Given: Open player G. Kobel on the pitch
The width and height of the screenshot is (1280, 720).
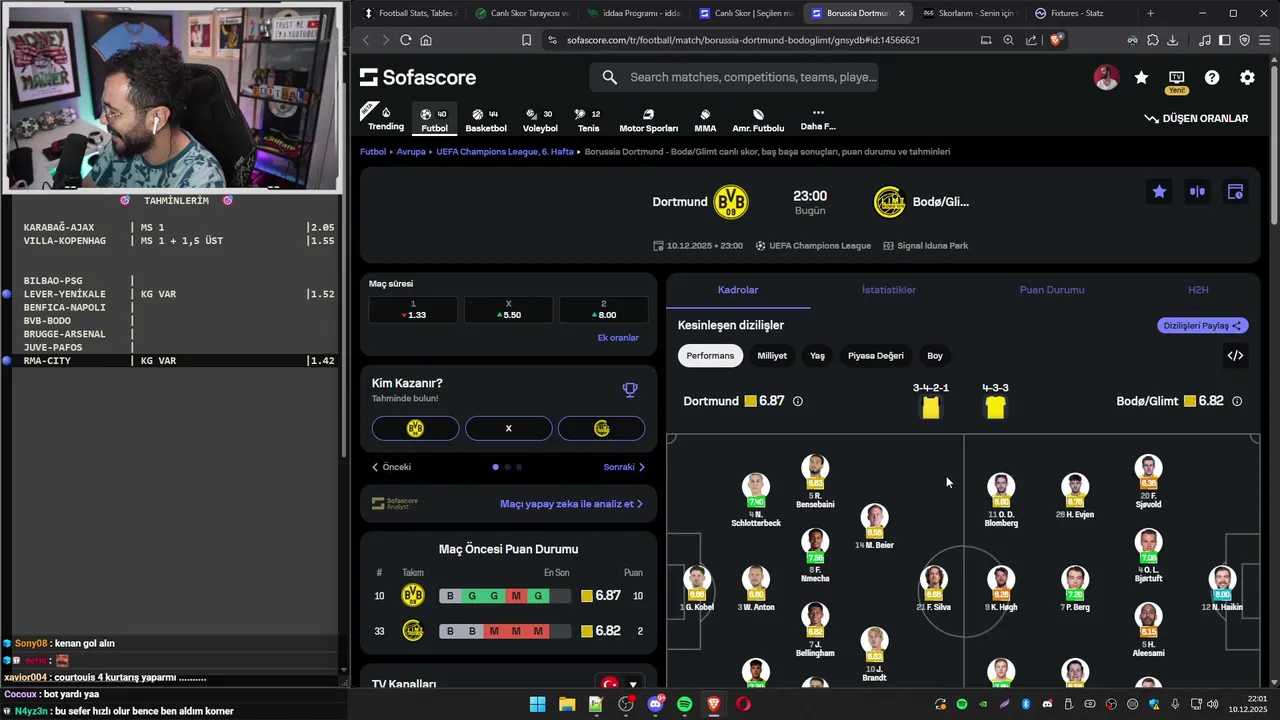Looking at the screenshot, I should 697,589.
